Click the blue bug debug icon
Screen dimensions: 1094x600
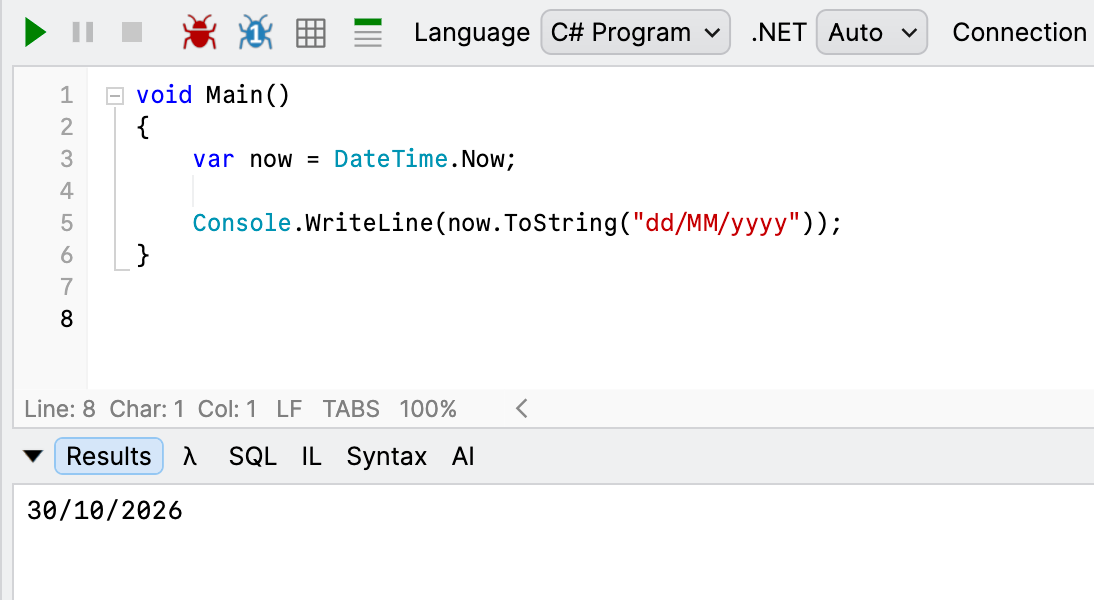[x=255, y=33]
